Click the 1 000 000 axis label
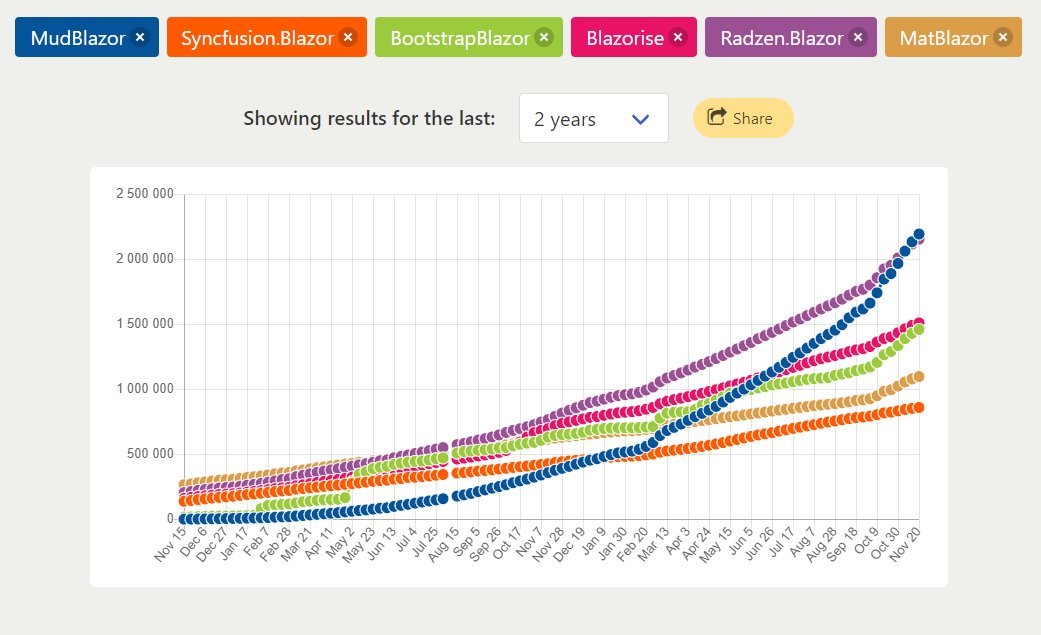The height and width of the screenshot is (635, 1041). (145, 389)
